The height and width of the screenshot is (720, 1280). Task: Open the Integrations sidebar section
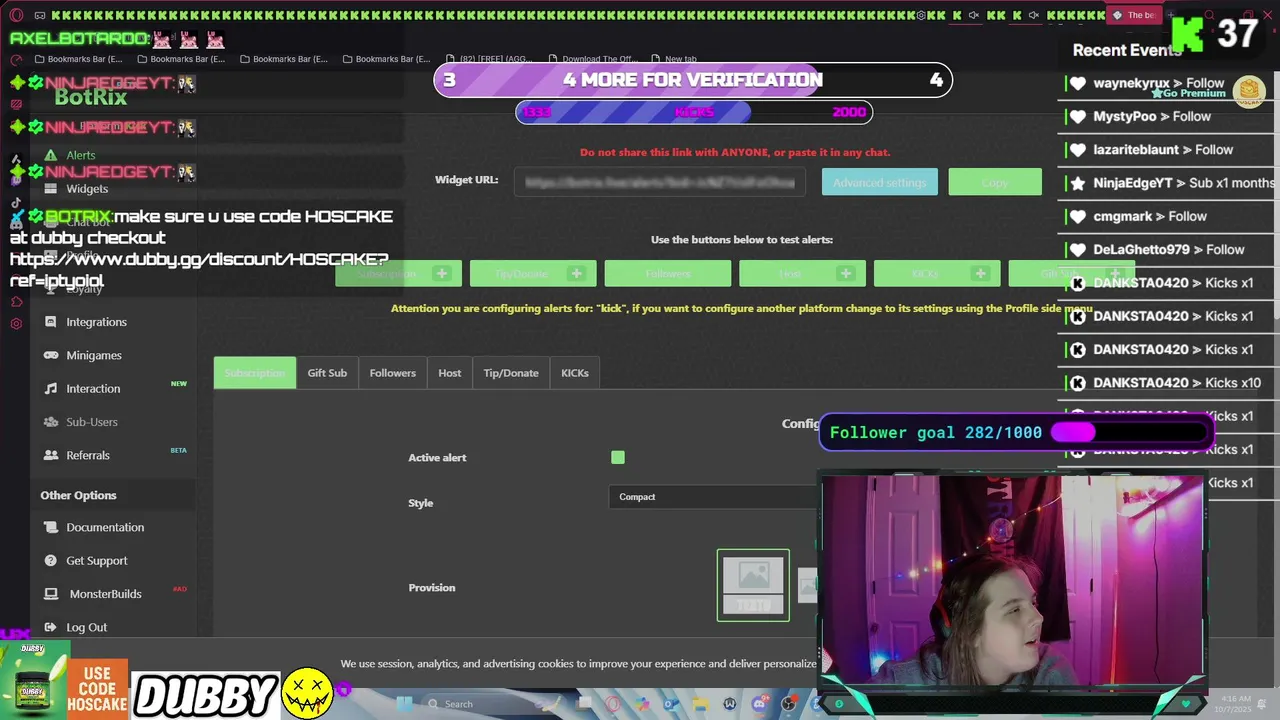coord(96,322)
